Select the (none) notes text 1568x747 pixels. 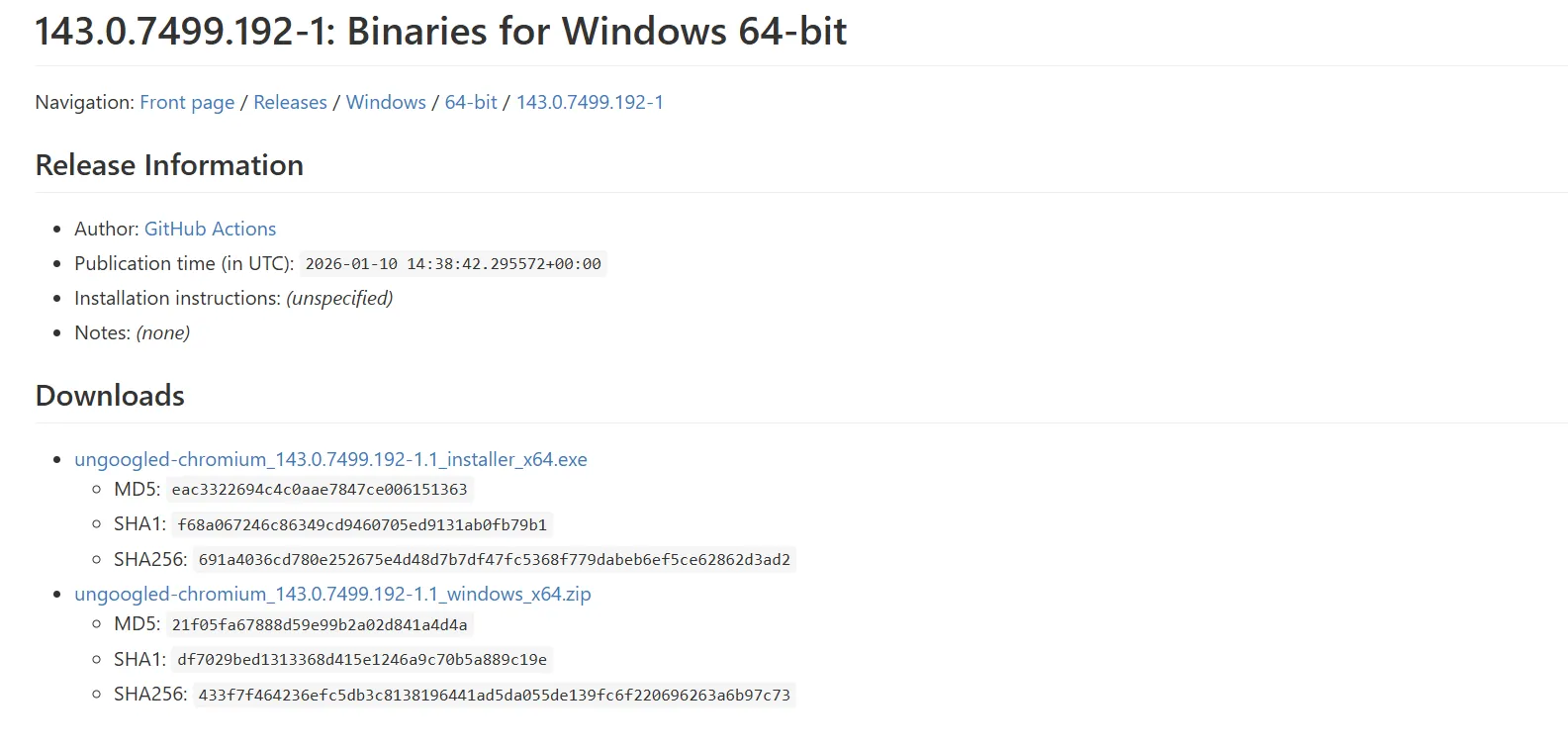click(164, 332)
